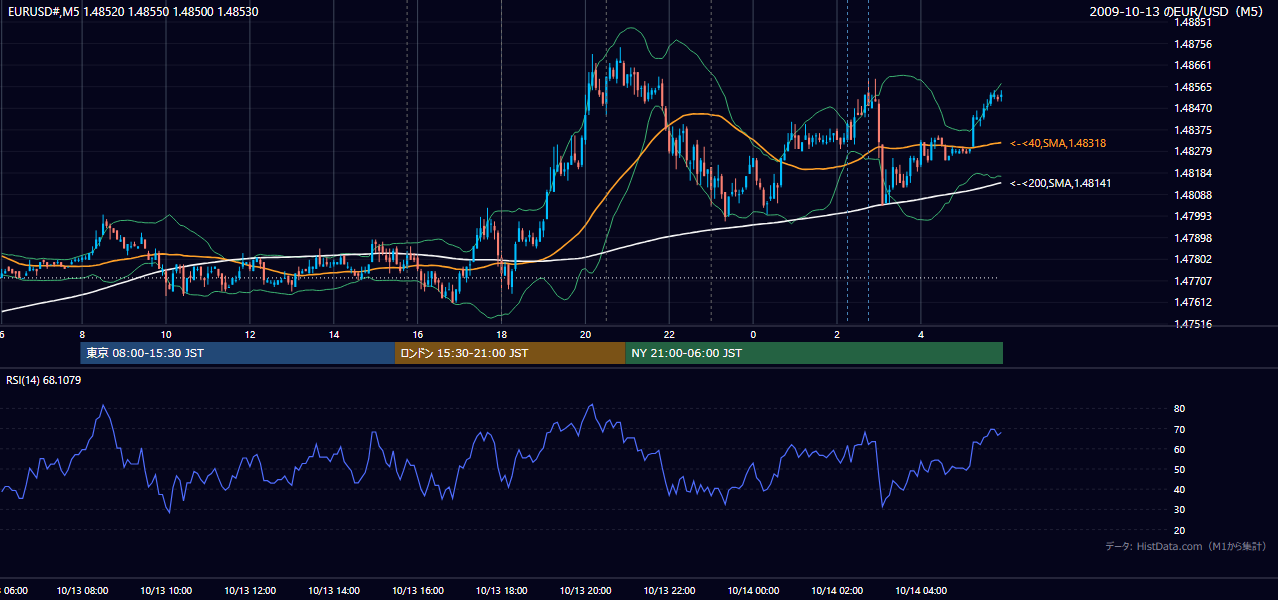Click price axis value 1.48470
The height and width of the screenshot is (600, 1278).
(1193, 108)
